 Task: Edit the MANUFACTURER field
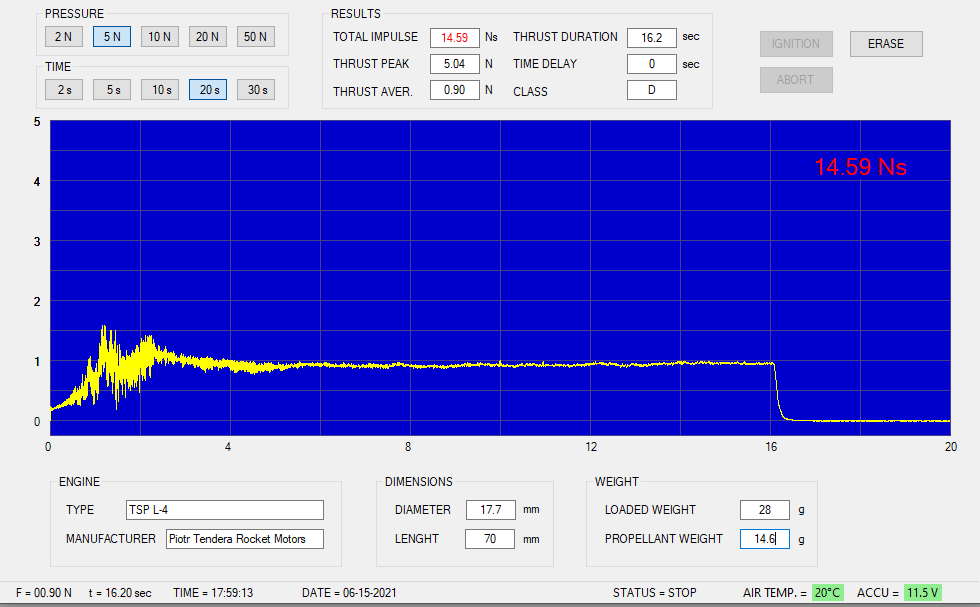tap(245, 539)
